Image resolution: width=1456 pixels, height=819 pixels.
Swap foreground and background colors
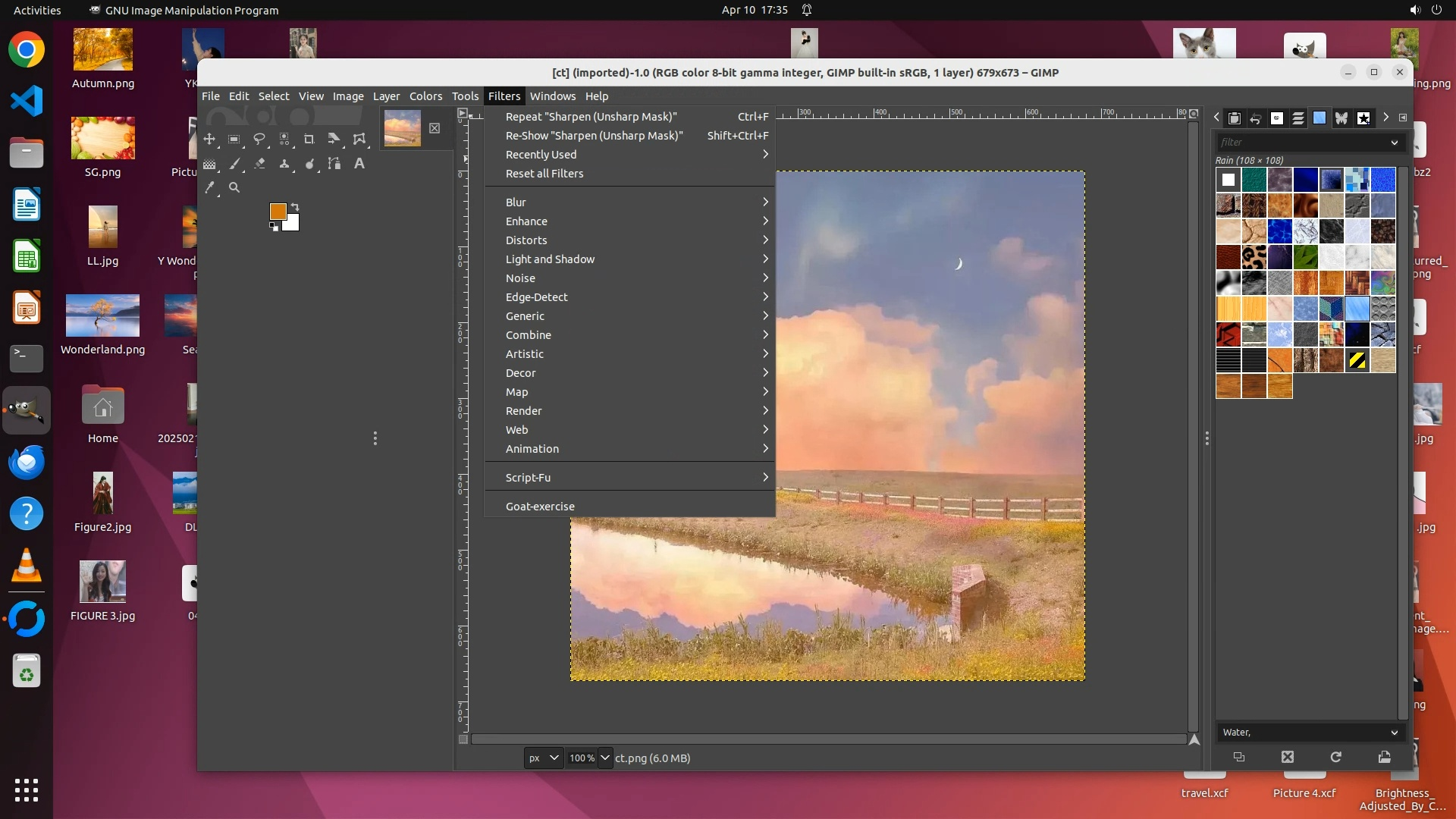tap(295, 206)
